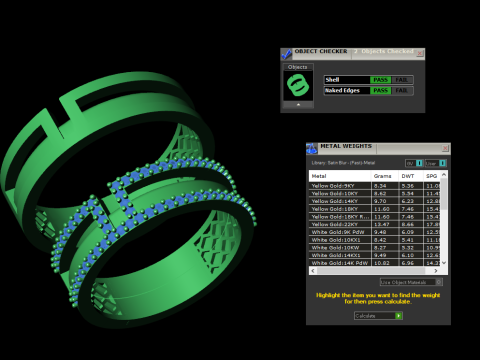Click the Shell FAIL indicator
Image resolution: width=480 pixels, height=360 pixels.
click(402, 80)
